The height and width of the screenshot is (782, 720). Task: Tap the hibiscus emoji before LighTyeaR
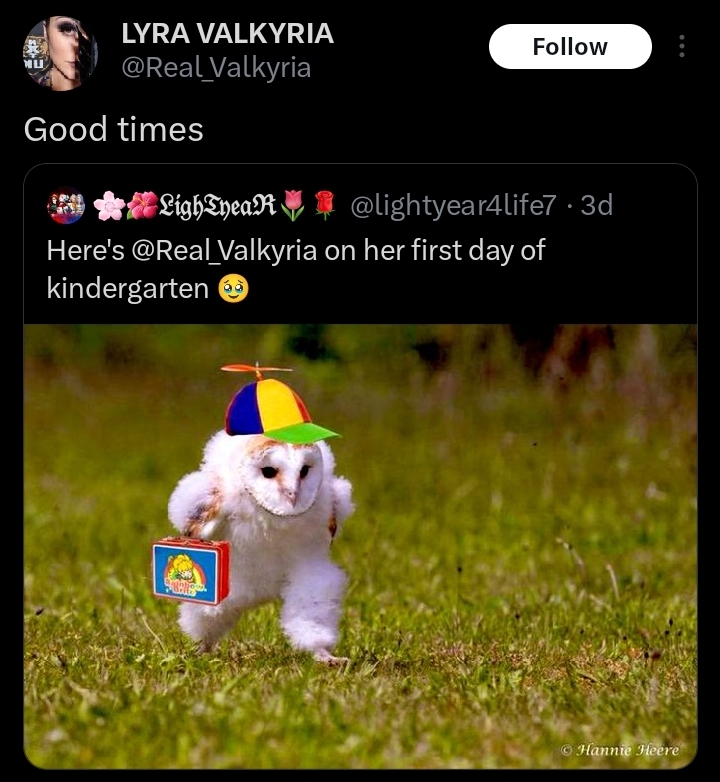tap(142, 205)
